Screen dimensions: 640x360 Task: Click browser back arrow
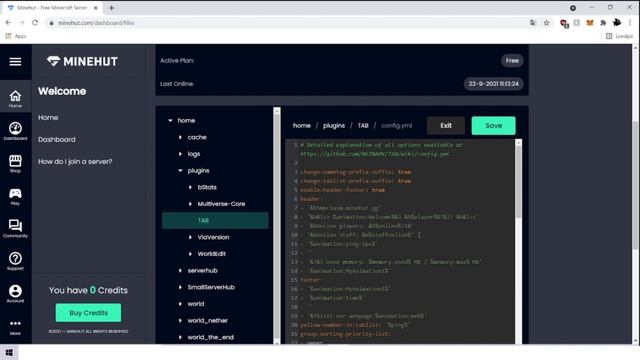pos(9,23)
